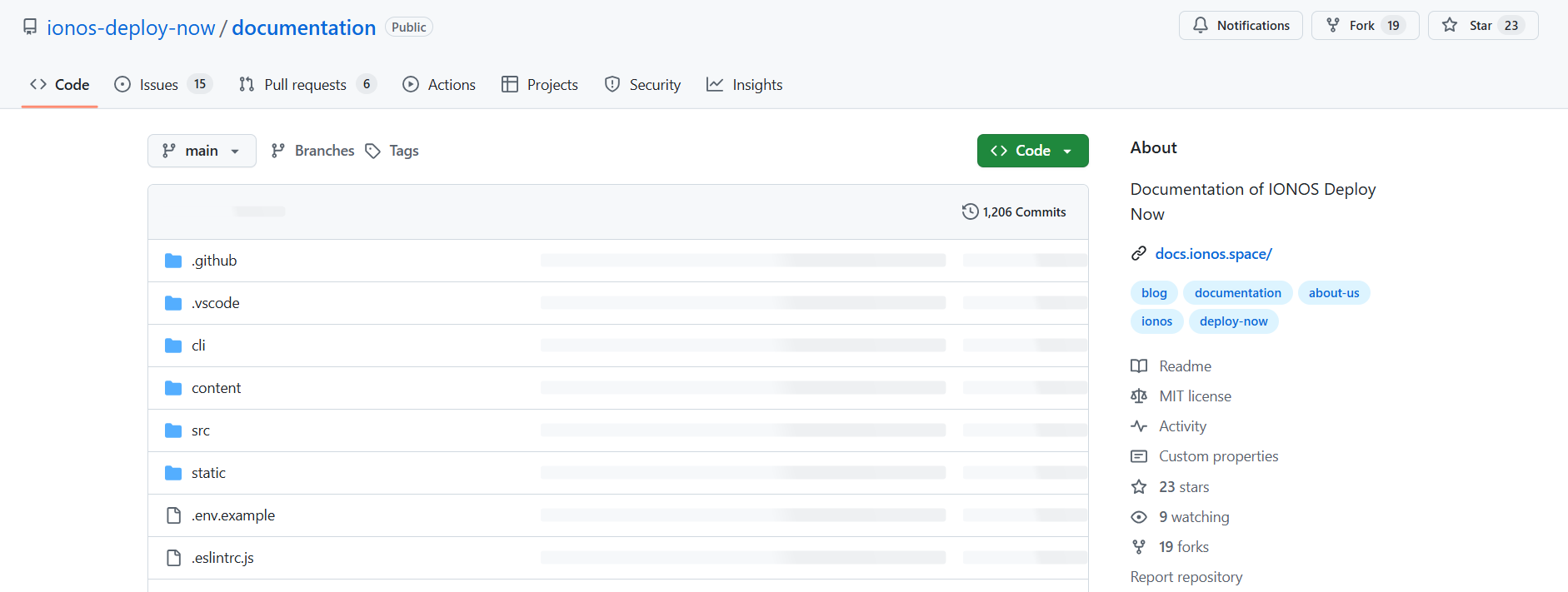Click the folder icon for .vscode
This screenshot has width=1568, height=592.
pos(173,303)
